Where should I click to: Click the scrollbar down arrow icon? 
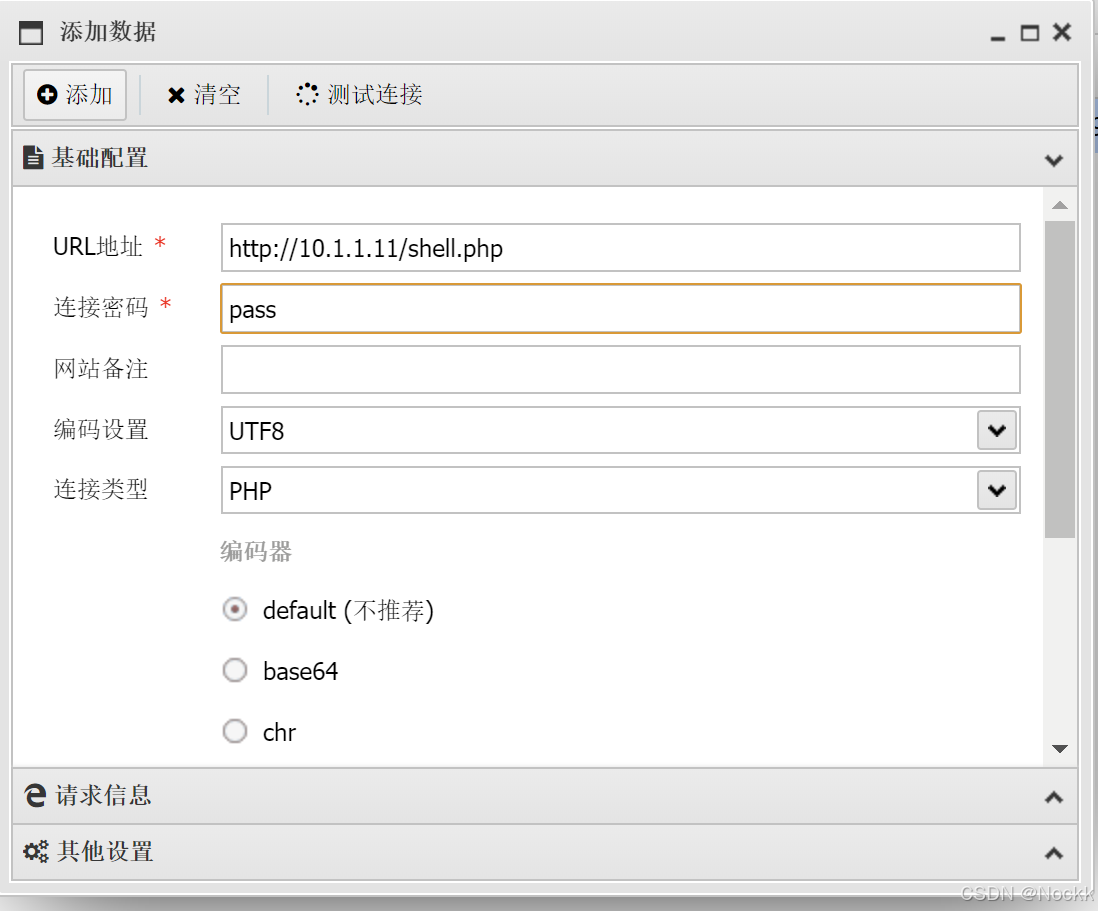(x=1061, y=748)
